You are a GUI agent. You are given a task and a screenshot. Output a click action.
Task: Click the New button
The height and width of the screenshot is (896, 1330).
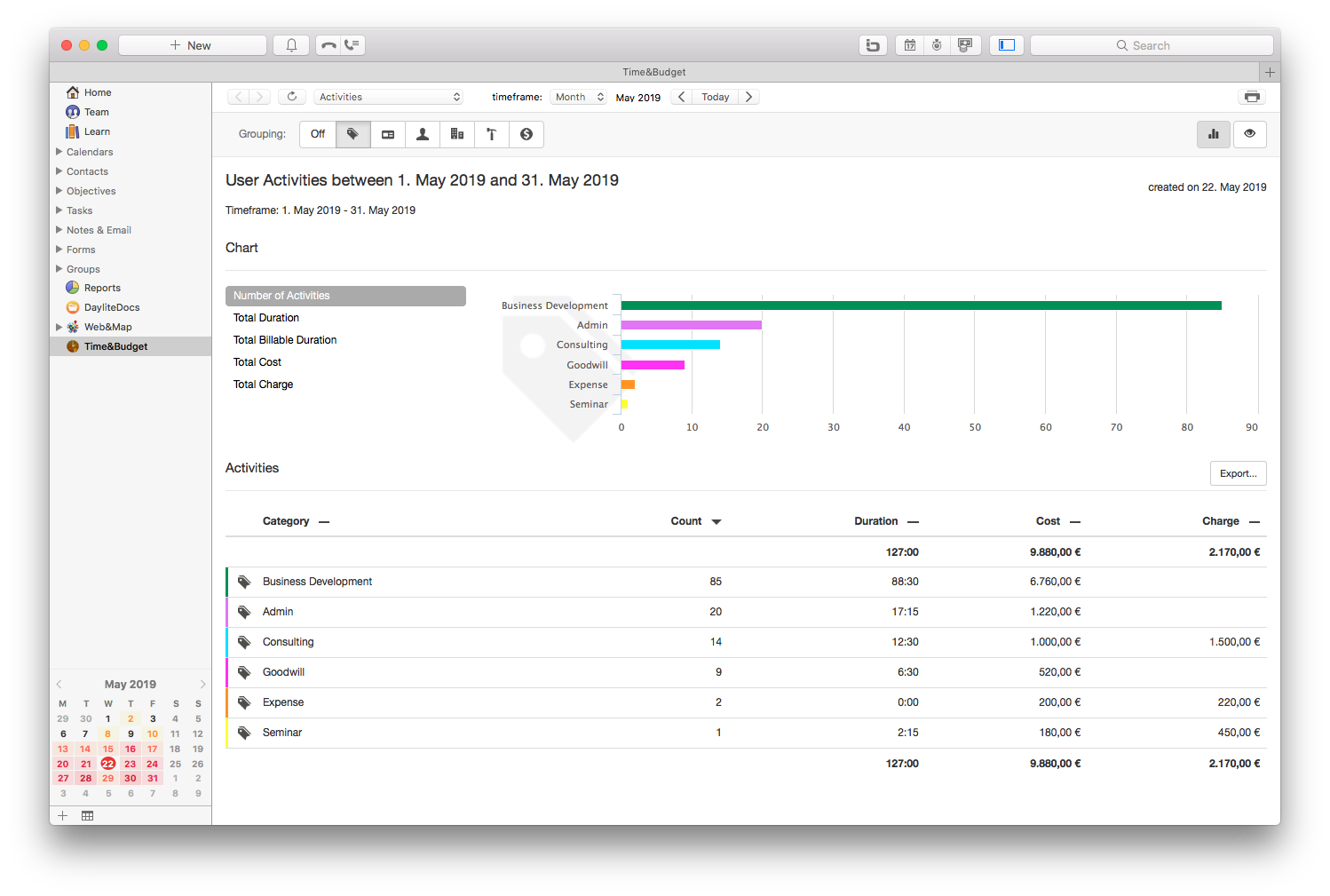point(193,45)
